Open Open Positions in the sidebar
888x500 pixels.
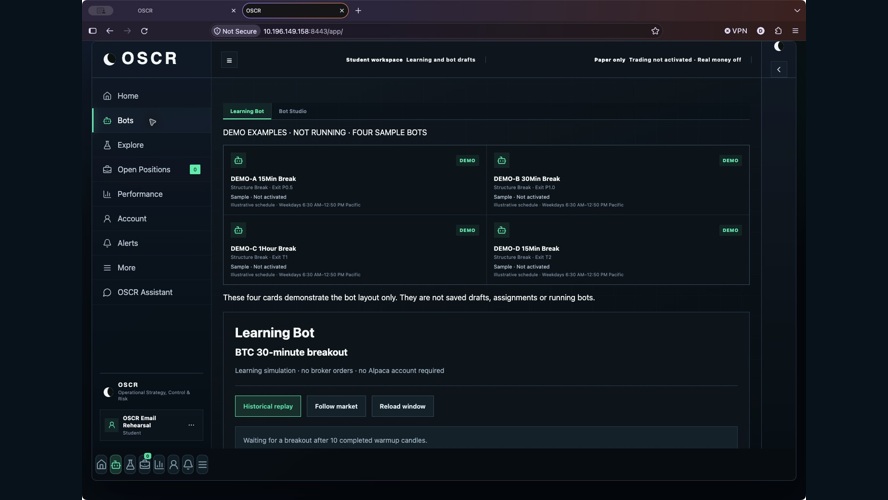point(151,169)
